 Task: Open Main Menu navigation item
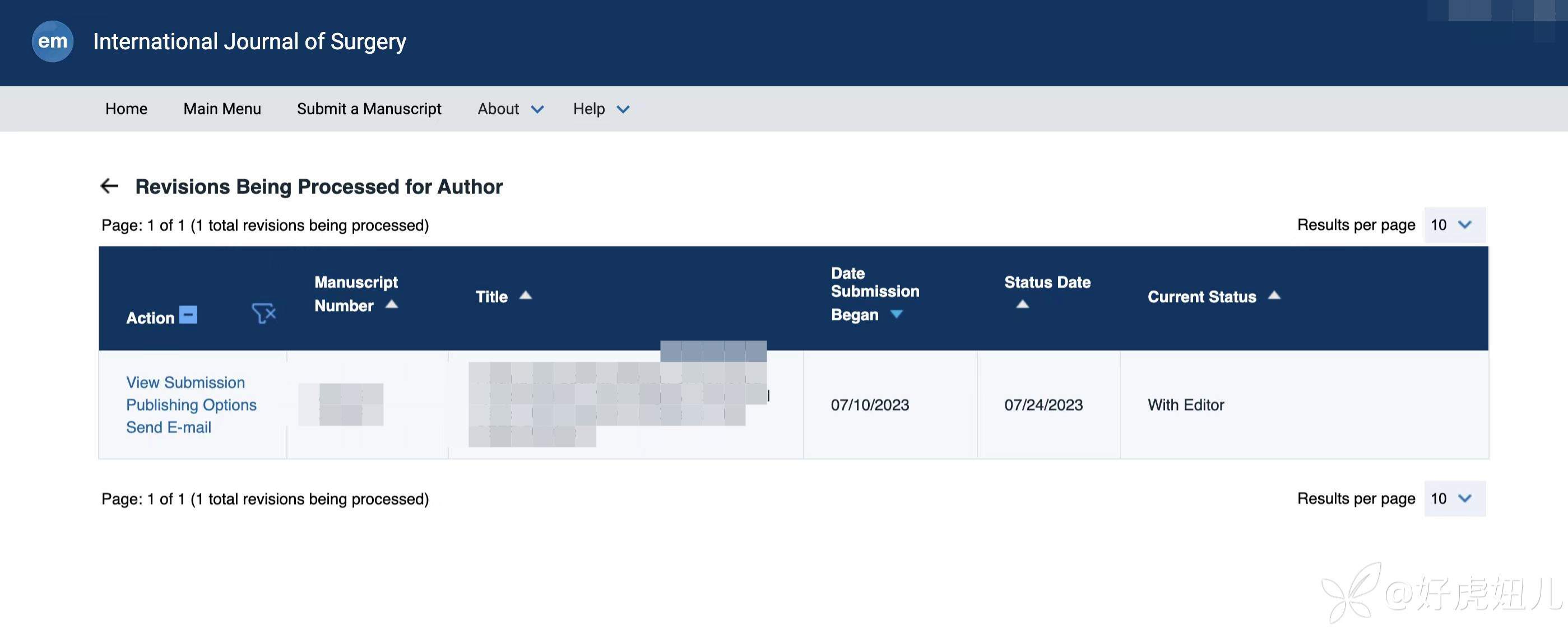click(221, 109)
